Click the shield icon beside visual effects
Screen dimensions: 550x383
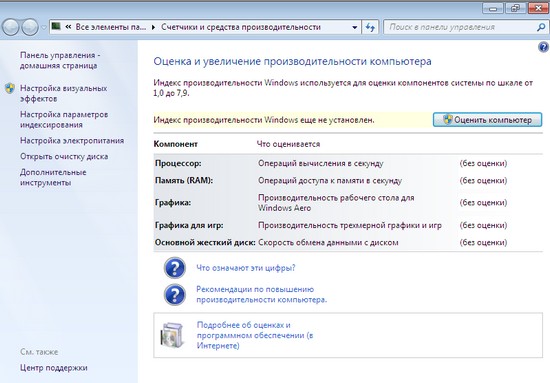click(10, 88)
